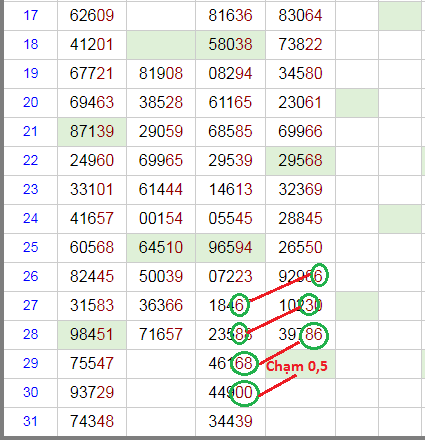The width and height of the screenshot is (425, 440).
Task: Click cell containing 71657
Action: tap(161, 334)
